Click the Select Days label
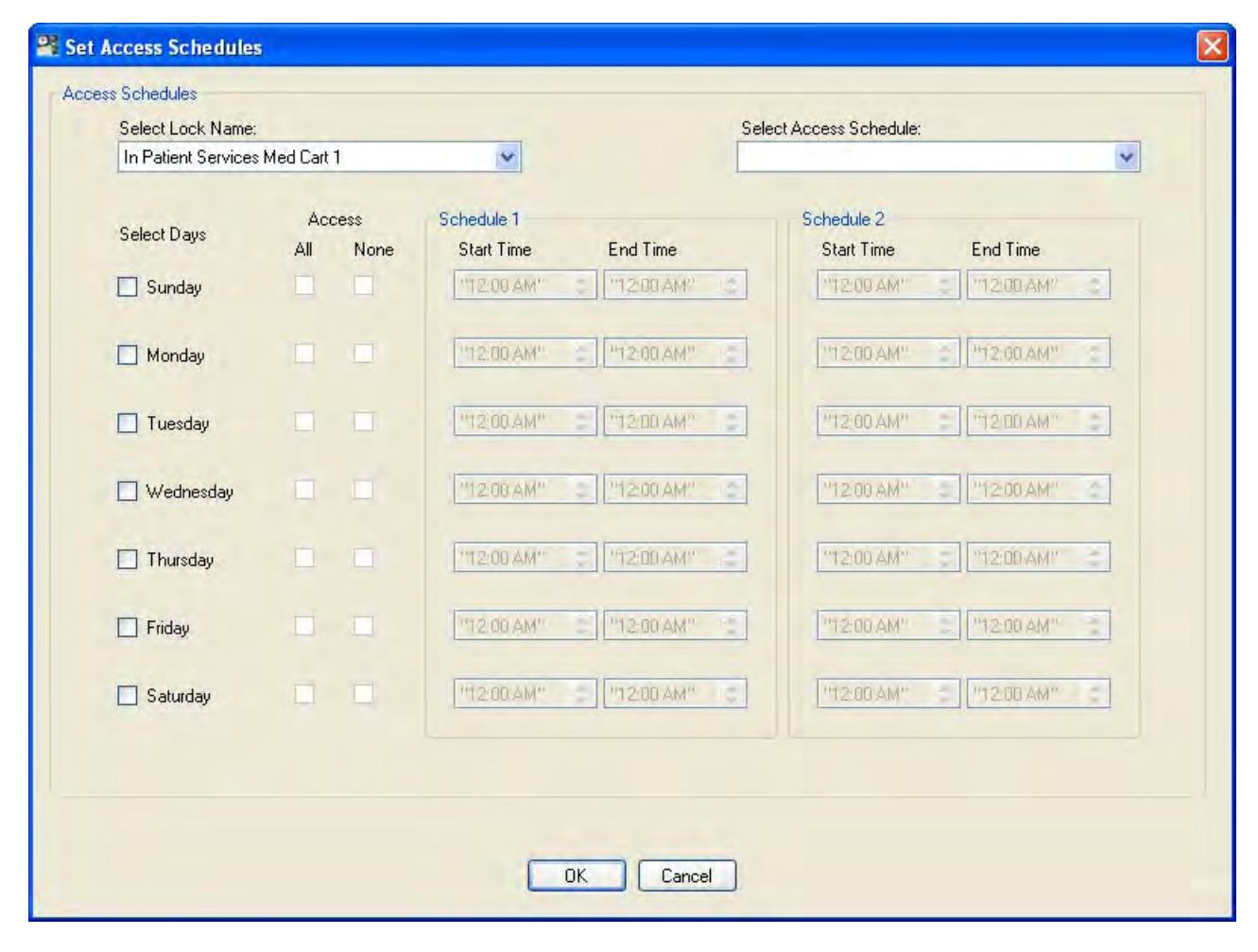The image size is (1258, 952). tap(163, 234)
